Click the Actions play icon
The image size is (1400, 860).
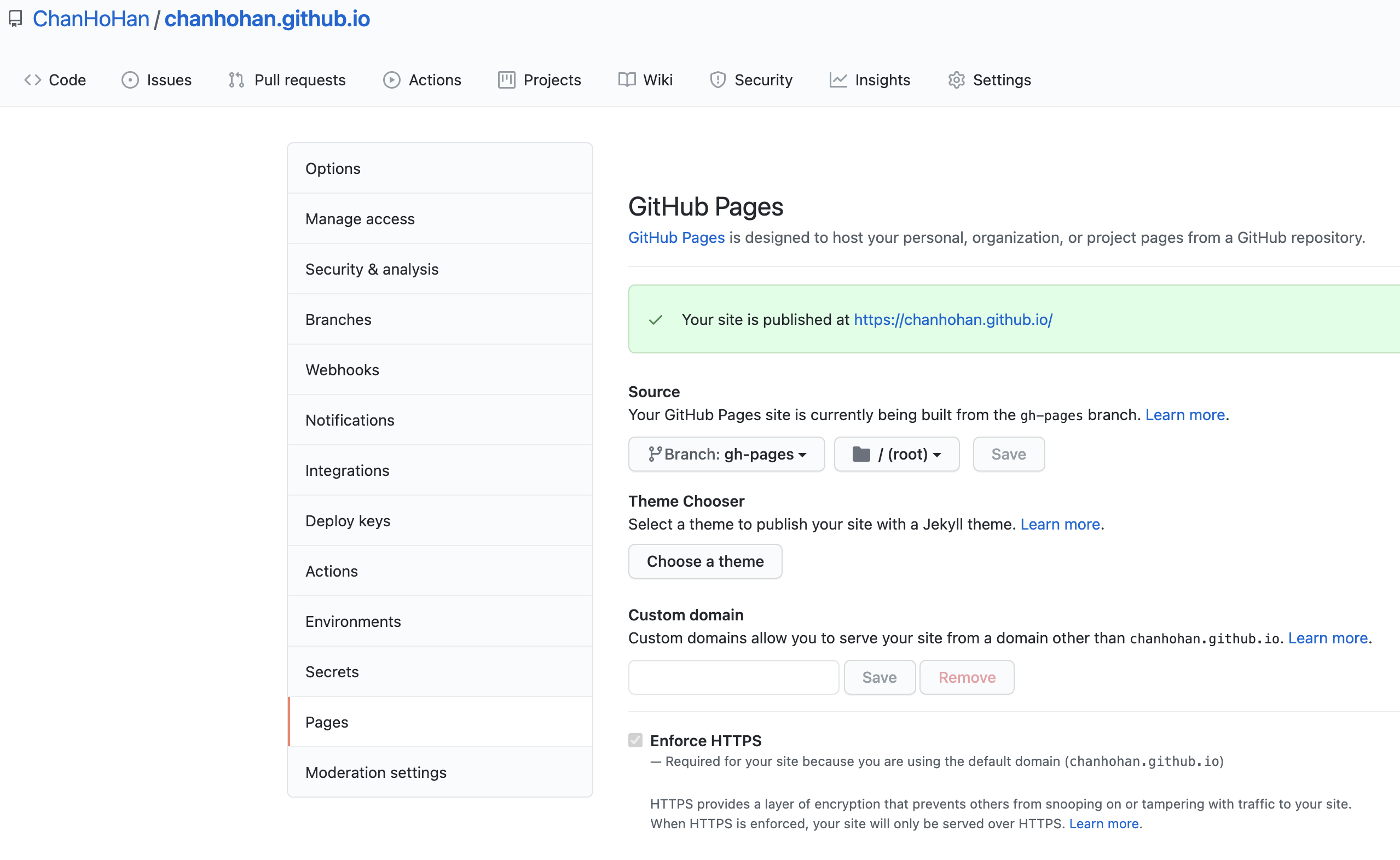391,80
